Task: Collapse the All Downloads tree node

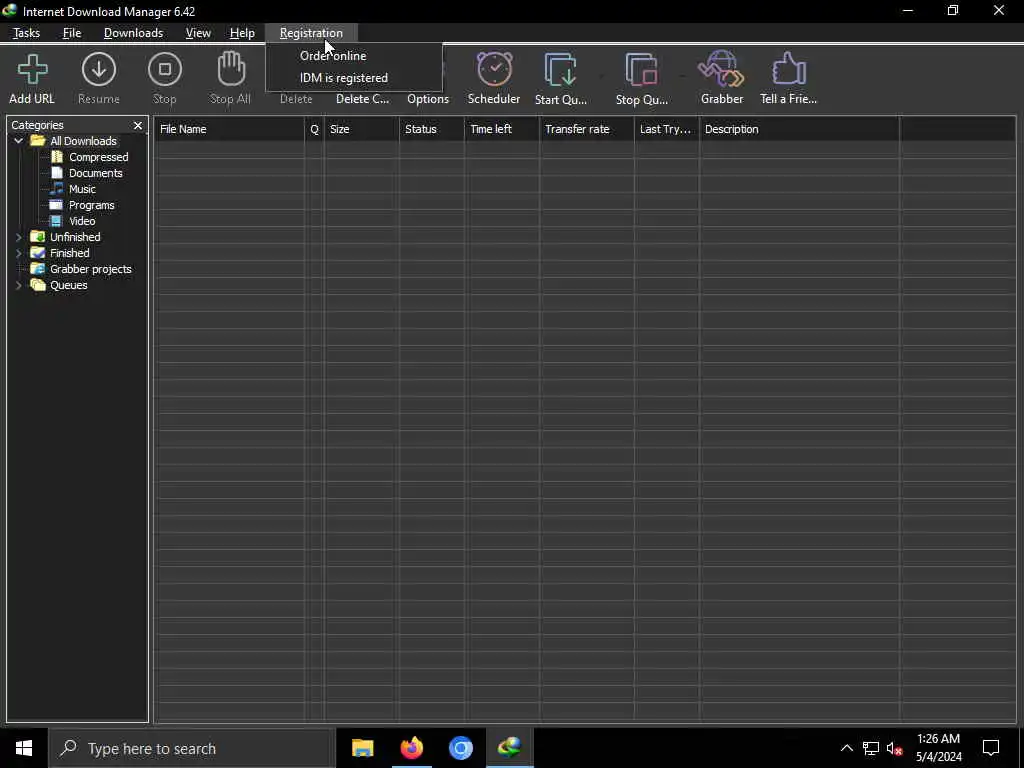Action: tap(19, 141)
